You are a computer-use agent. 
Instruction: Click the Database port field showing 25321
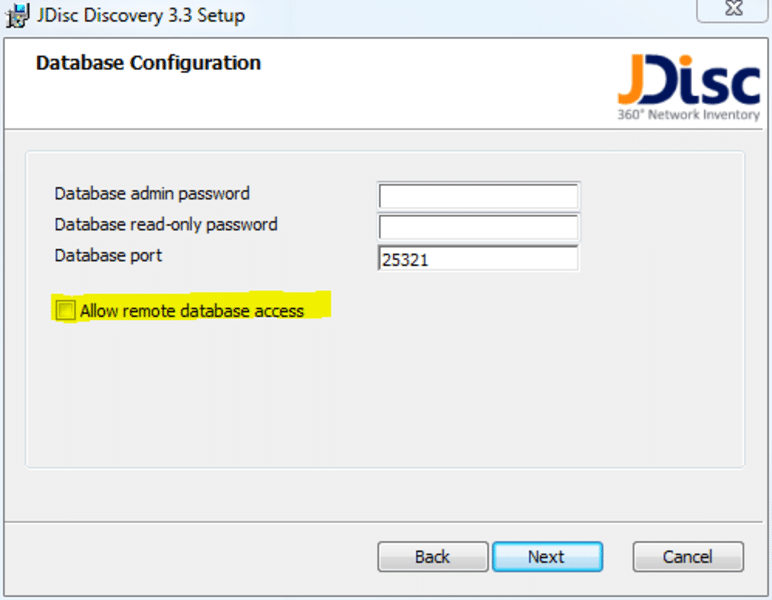pos(478,259)
